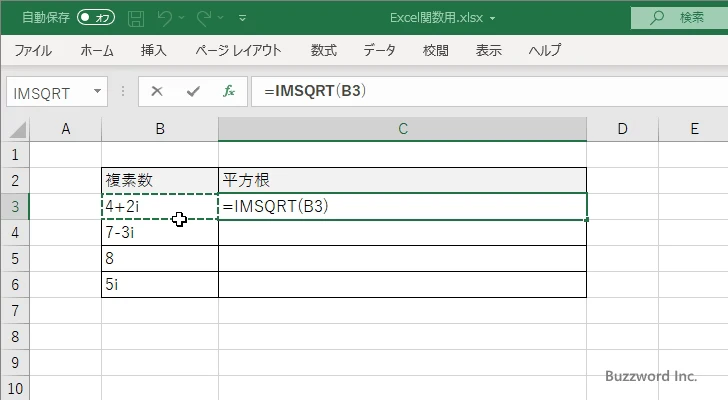
Task: Select row 8 header
Action: pyautogui.click(x=15, y=336)
